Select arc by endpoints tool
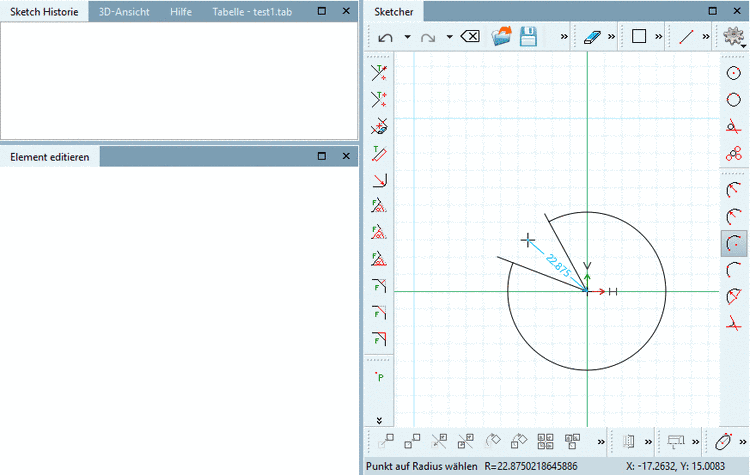The image size is (750, 475). pyautogui.click(x=734, y=270)
